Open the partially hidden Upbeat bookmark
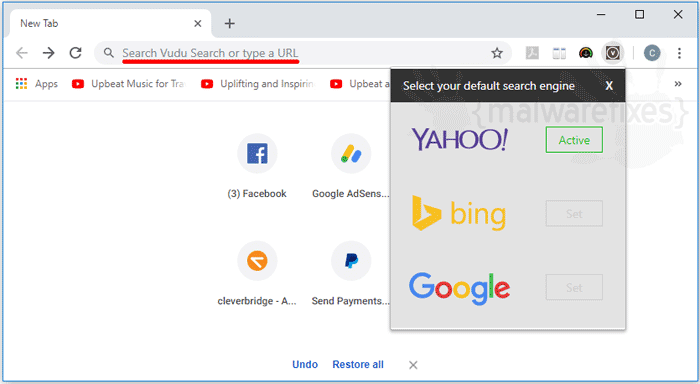The image size is (700, 384). pyautogui.click(x=360, y=83)
